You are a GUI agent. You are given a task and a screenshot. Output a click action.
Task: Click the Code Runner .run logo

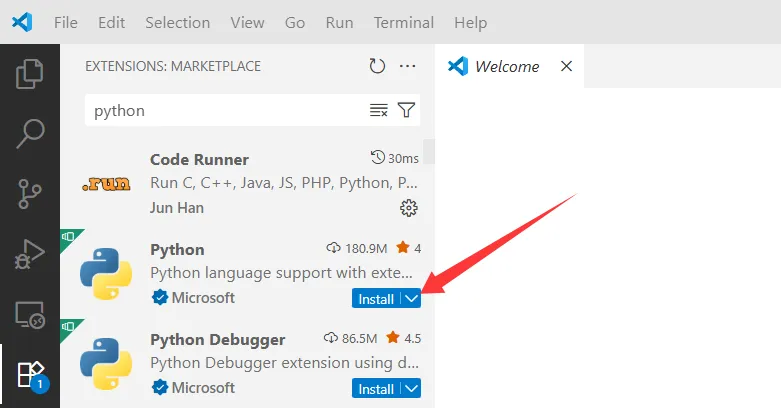pos(106,184)
